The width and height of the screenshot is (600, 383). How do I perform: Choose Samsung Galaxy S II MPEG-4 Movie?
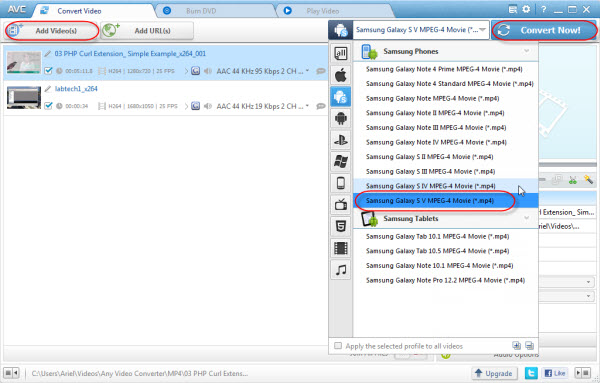(445, 157)
